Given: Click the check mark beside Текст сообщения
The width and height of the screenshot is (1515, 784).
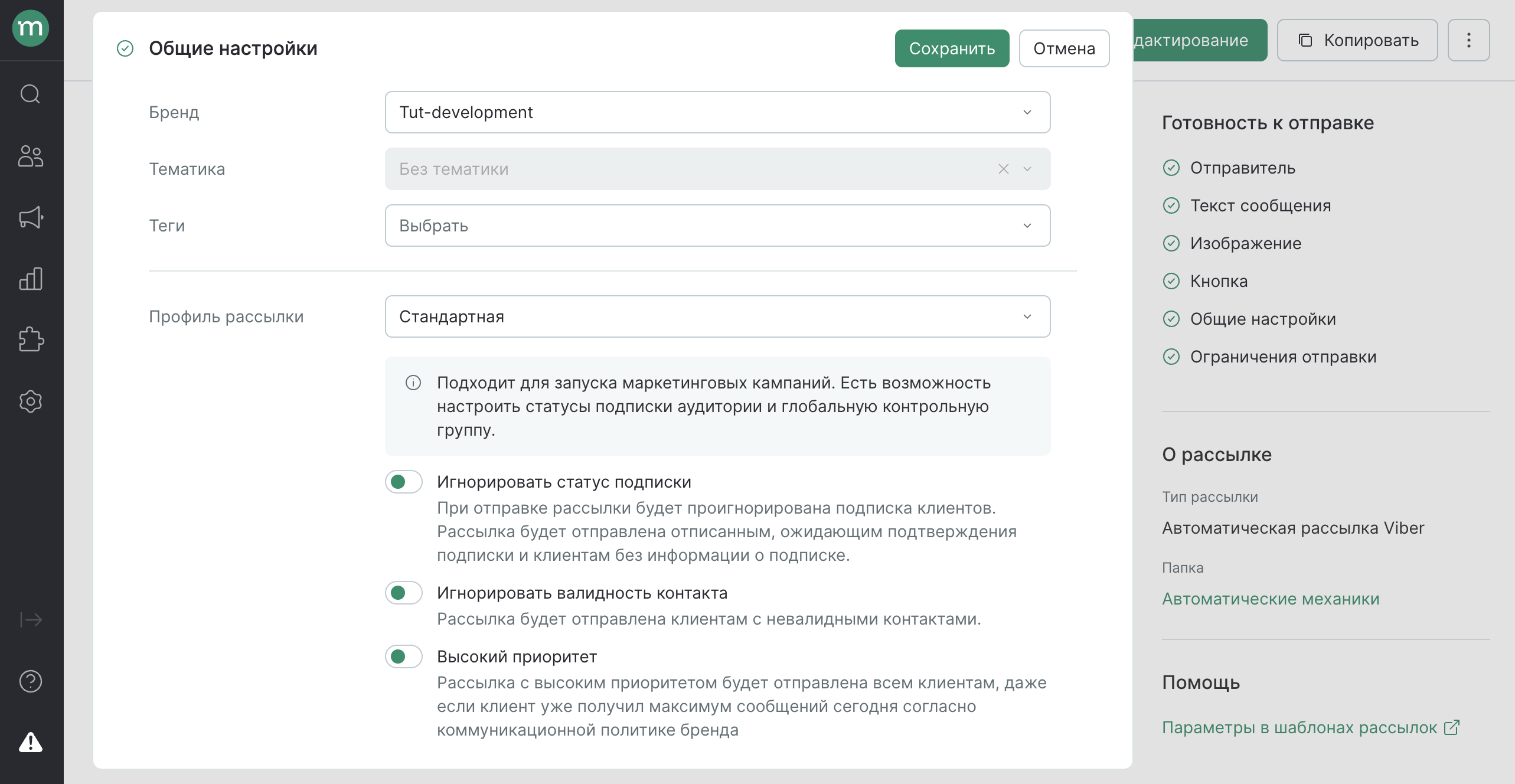Looking at the screenshot, I should tap(1171, 205).
